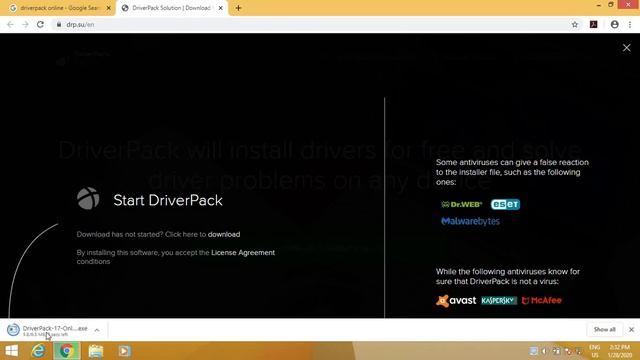This screenshot has height=360, width=640.
Task: View site info via the padlock icon
Action: point(59,24)
